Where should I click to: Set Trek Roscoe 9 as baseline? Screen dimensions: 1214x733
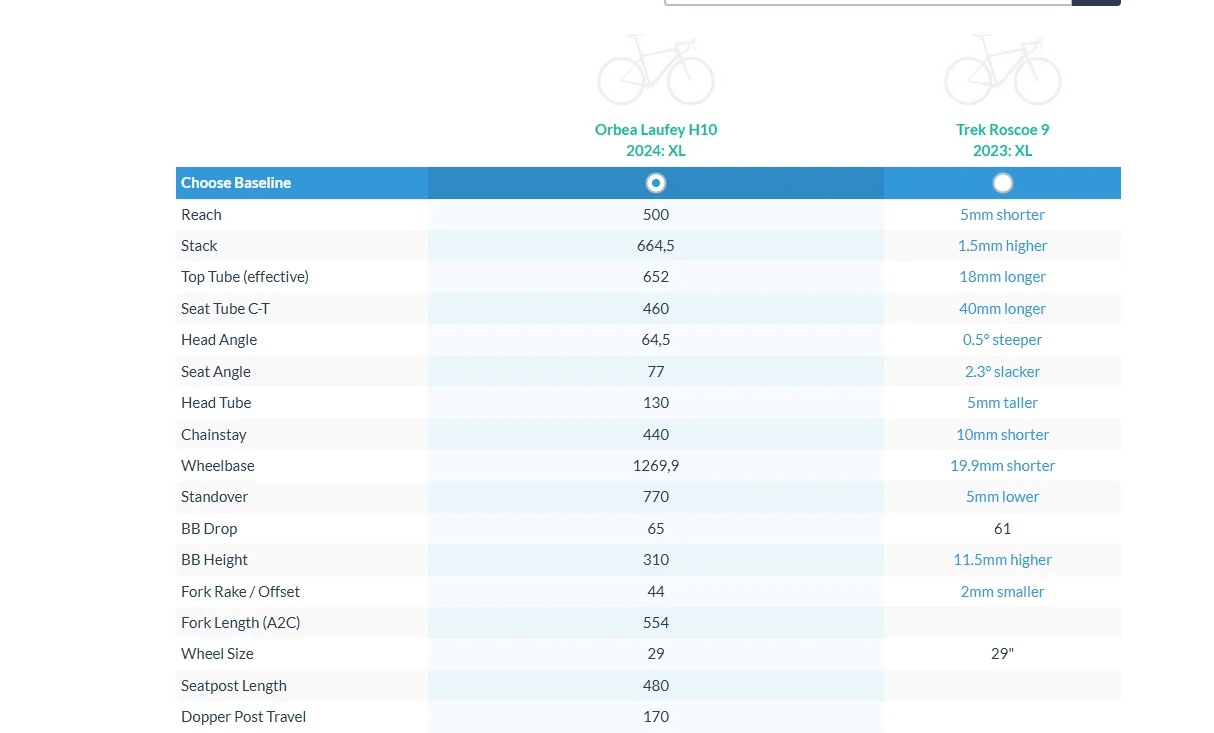1002,183
